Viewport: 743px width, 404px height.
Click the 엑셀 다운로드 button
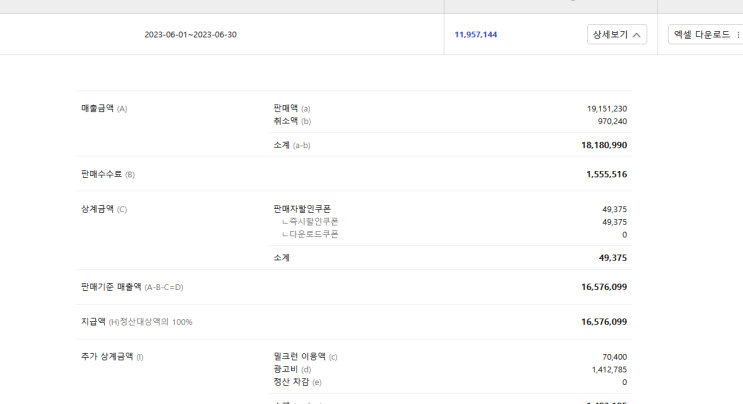pos(702,34)
